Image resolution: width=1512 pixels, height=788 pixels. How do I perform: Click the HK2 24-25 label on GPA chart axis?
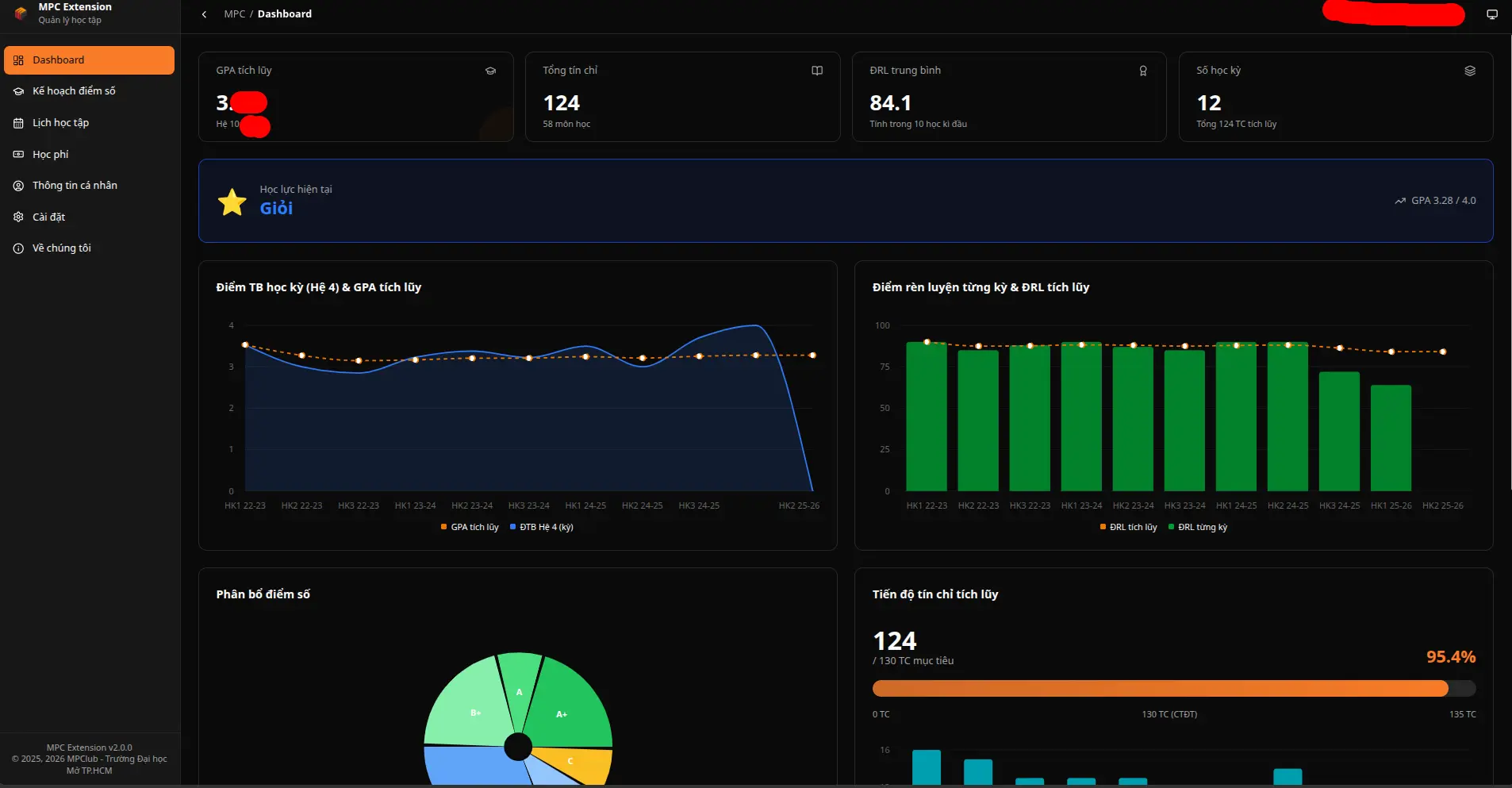pos(642,505)
